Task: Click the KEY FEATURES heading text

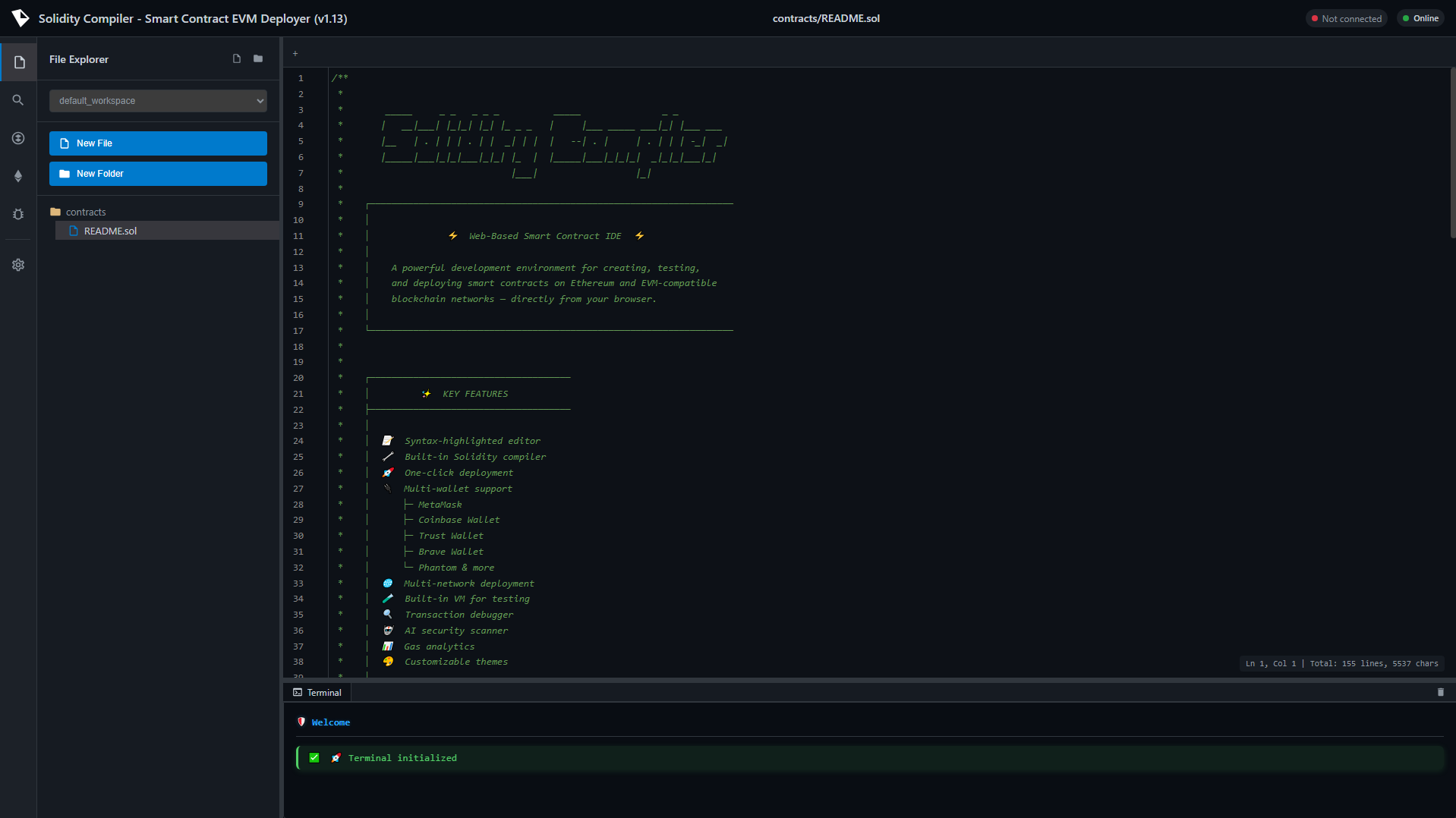Action: (475, 394)
